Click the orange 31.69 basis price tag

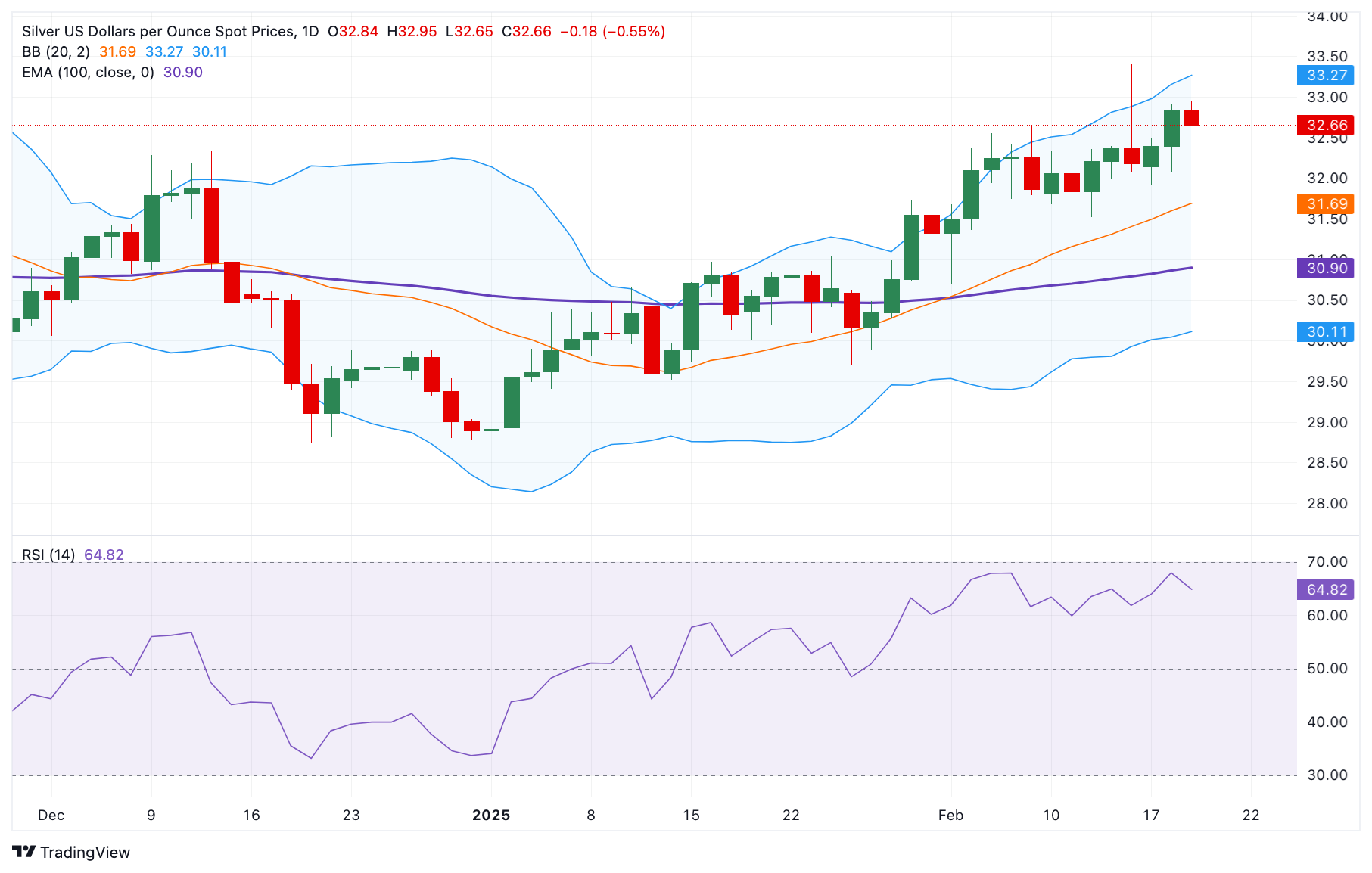pyautogui.click(x=1327, y=203)
